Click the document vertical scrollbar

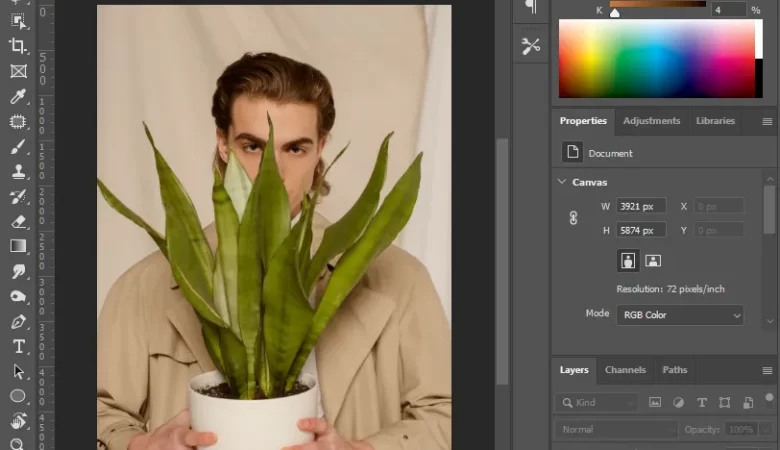(502, 262)
